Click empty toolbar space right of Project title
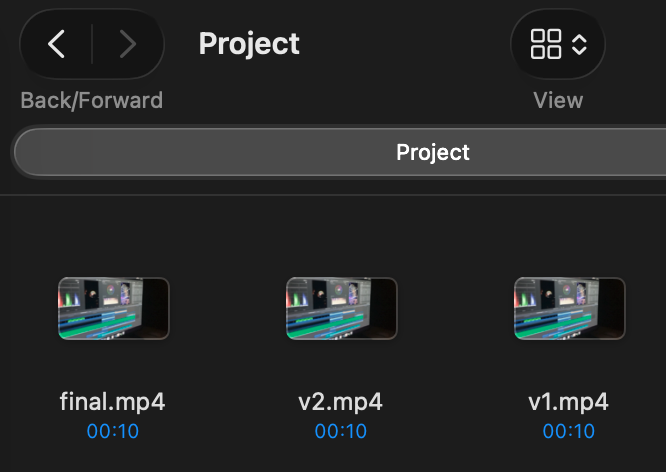 (x=400, y=44)
